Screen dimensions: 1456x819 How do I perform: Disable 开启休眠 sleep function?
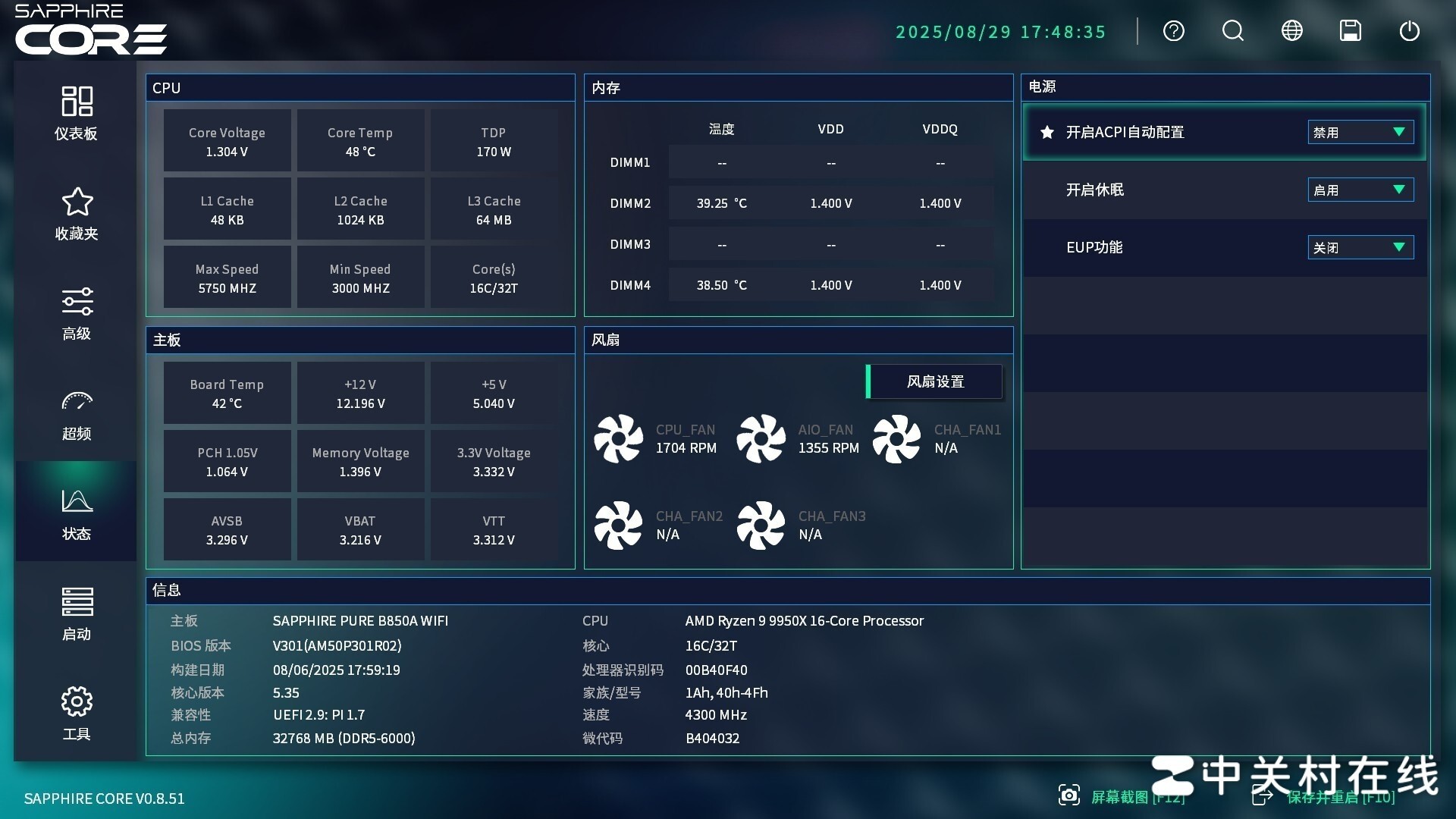click(x=1360, y=190)
